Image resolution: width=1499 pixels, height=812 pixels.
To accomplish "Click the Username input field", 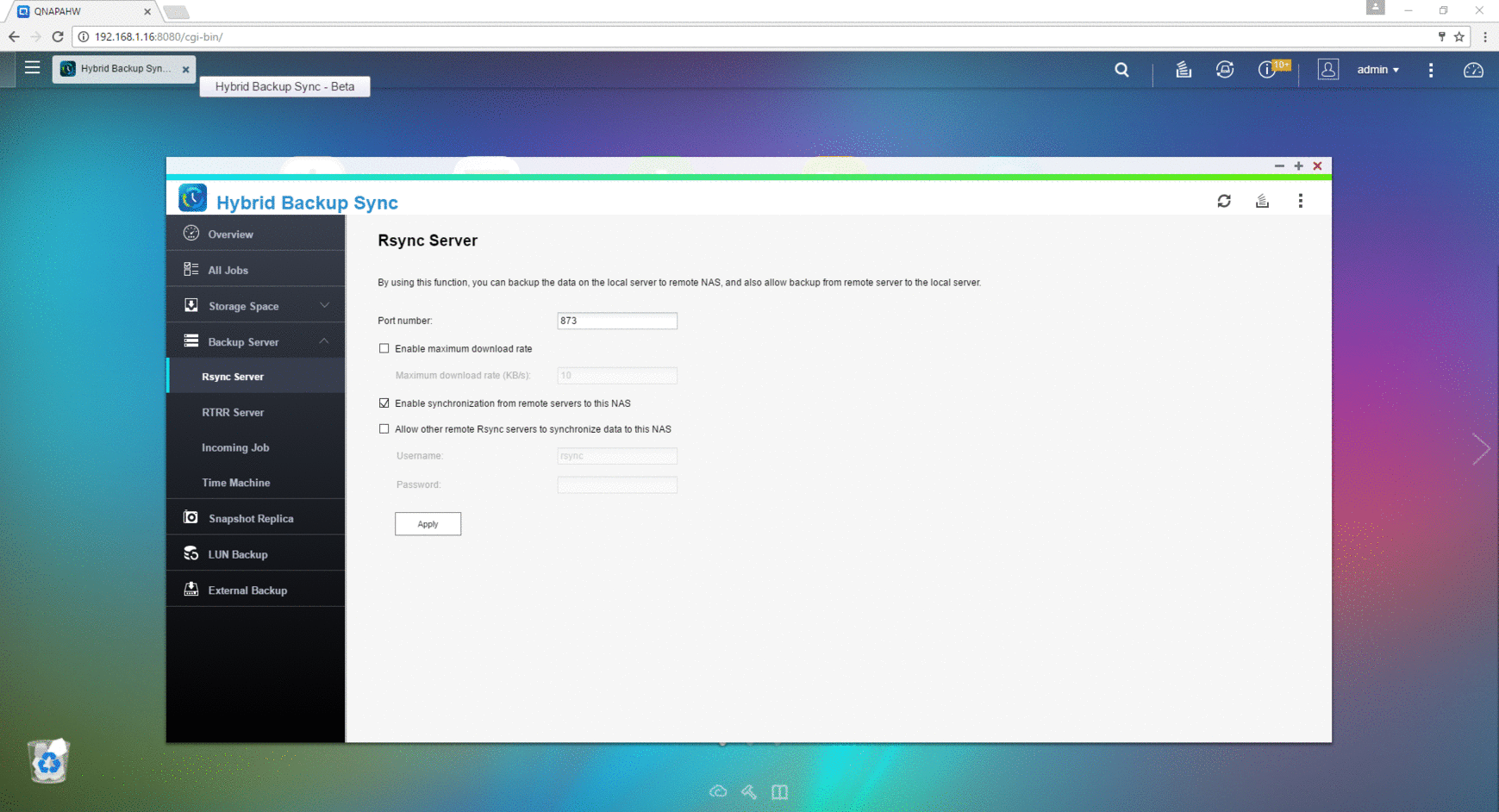I will pyautogui.click(x=617, y=455).
